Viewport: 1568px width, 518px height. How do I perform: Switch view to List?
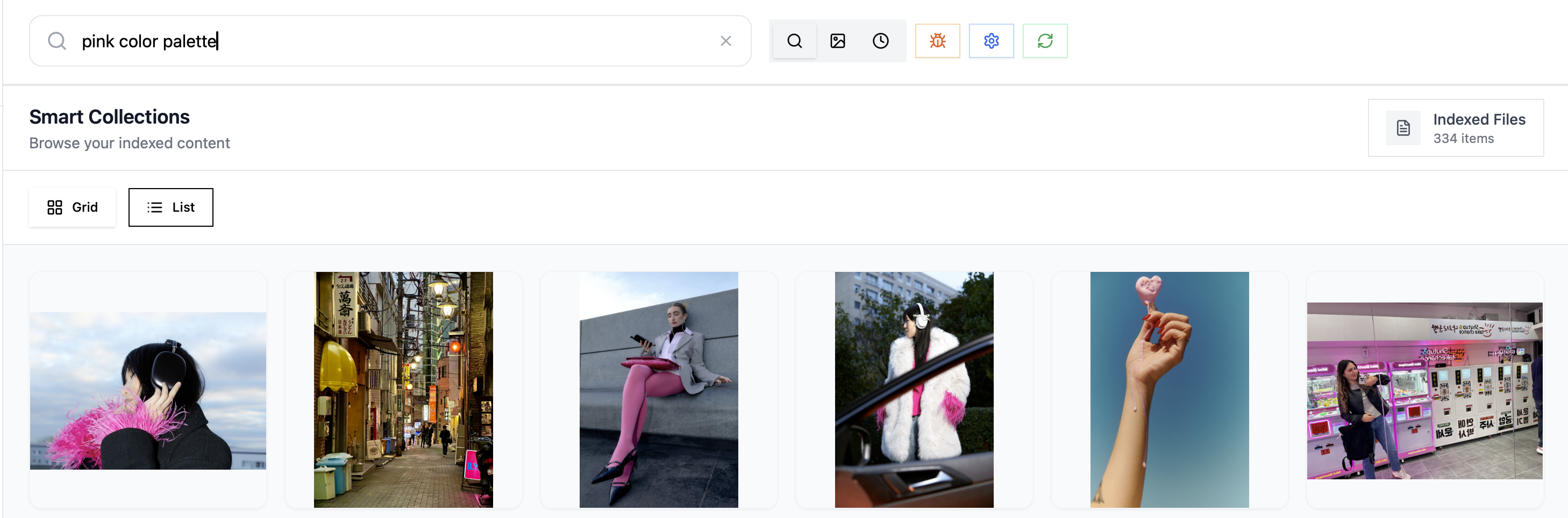170,207
